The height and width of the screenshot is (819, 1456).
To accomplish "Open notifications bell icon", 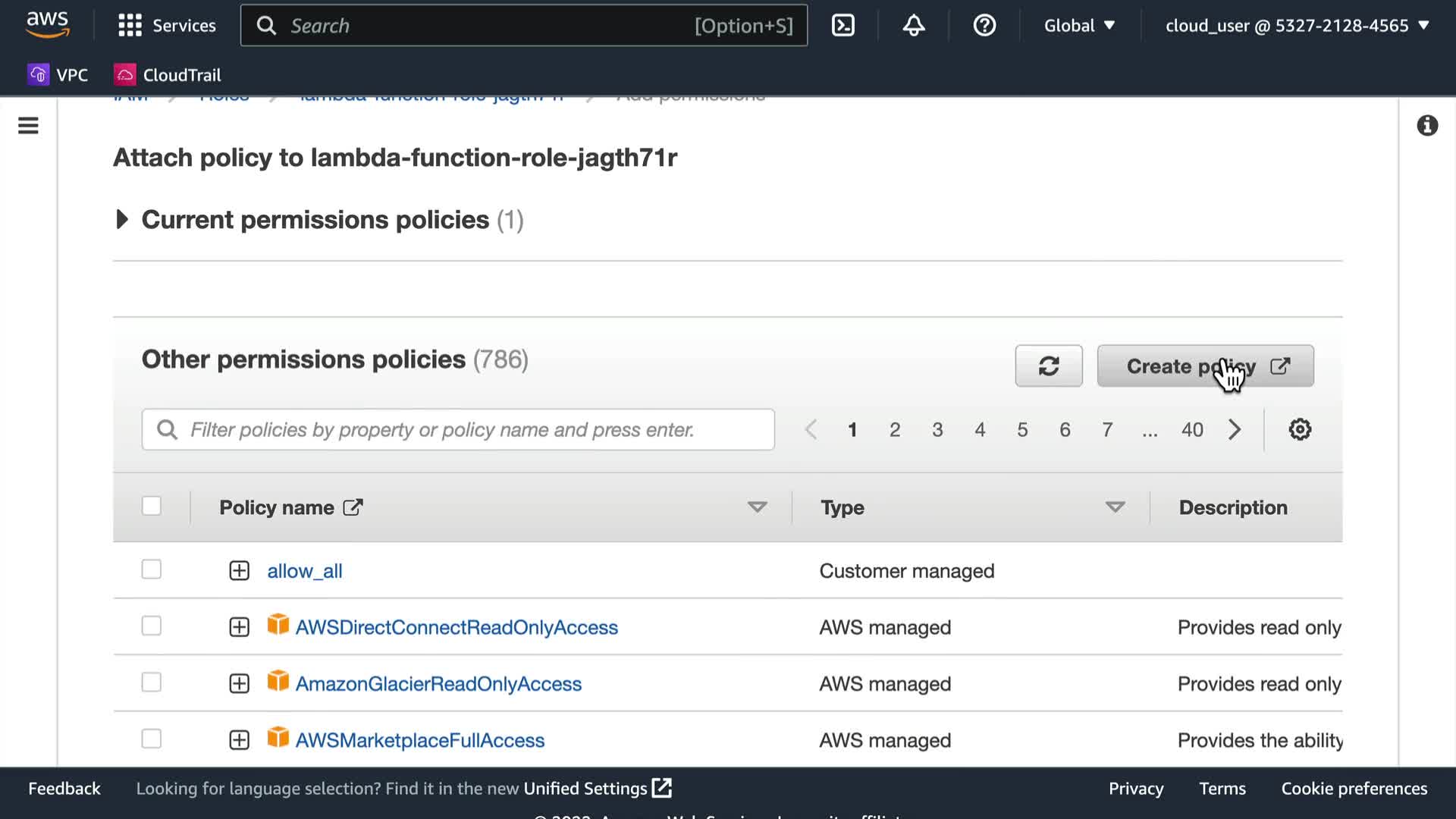I will (x=914, y=26).
